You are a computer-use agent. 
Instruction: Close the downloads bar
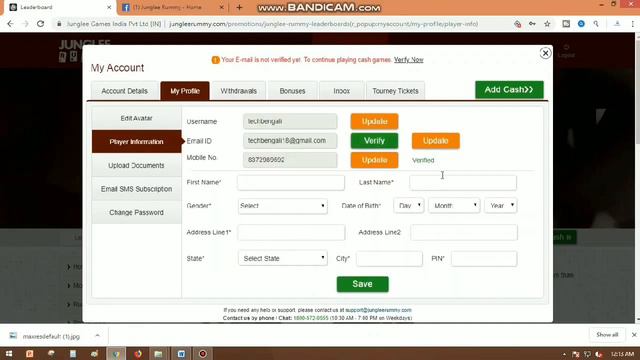click(634, 335)
